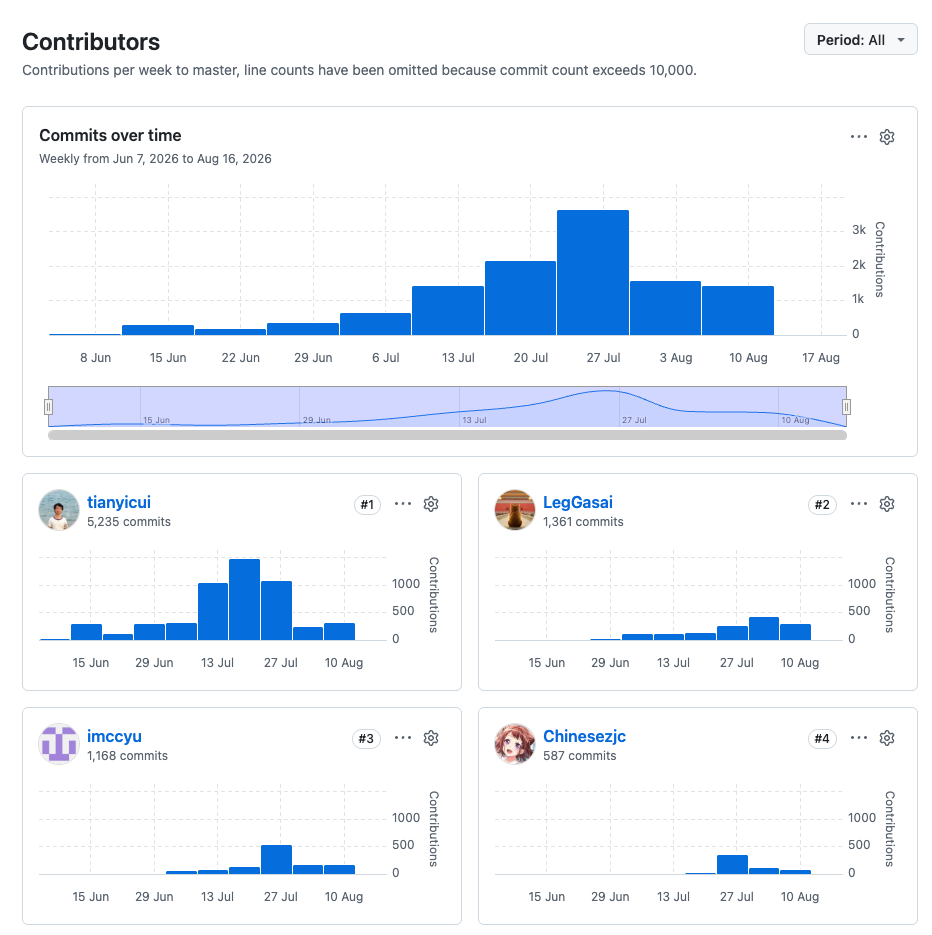
Task: Select the 27 Jul peak commit bar
Action: 593,273
